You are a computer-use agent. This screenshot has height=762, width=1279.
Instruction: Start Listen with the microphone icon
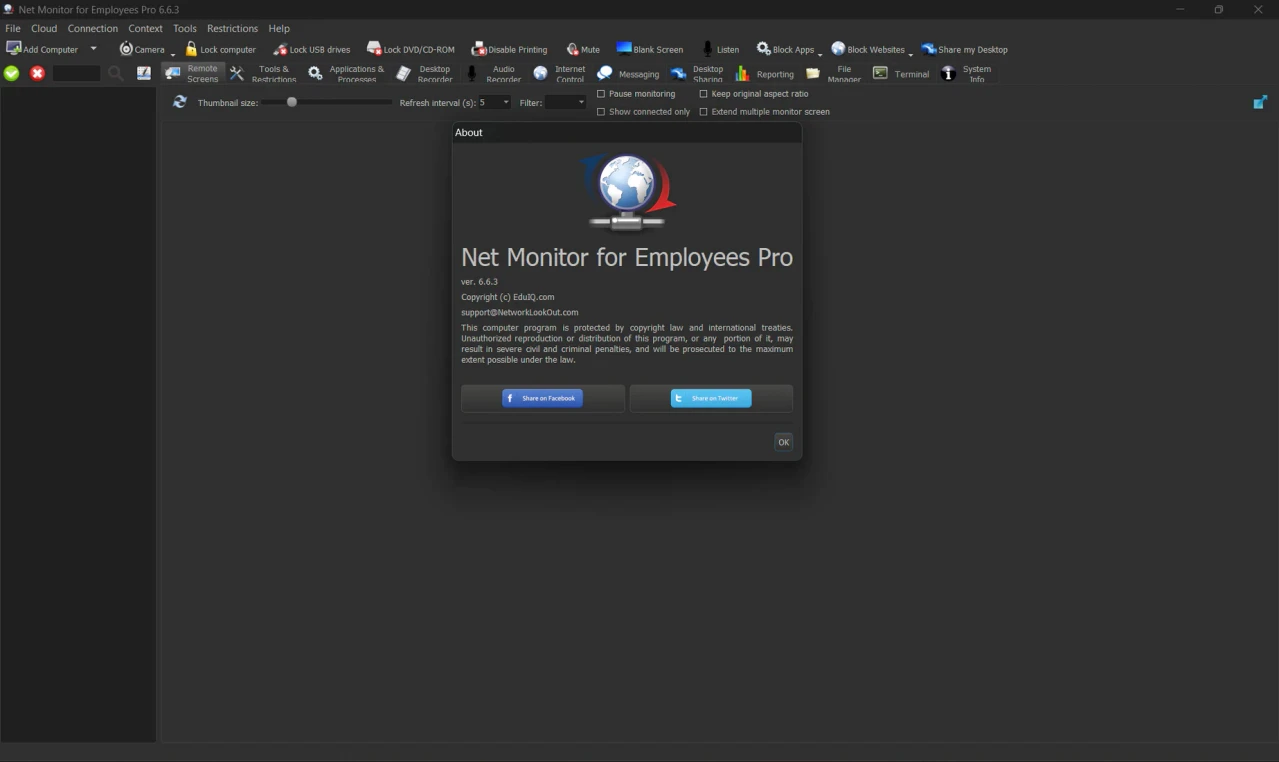pyautogui.click(x=708, y=48)
